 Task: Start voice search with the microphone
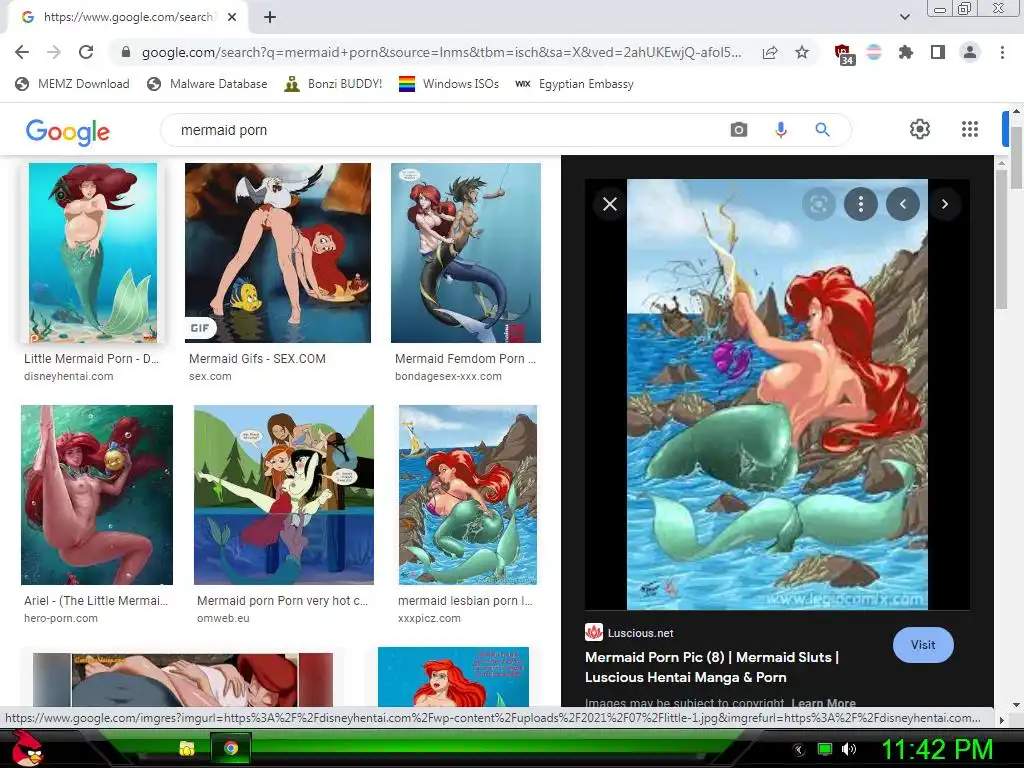[780, 130]
